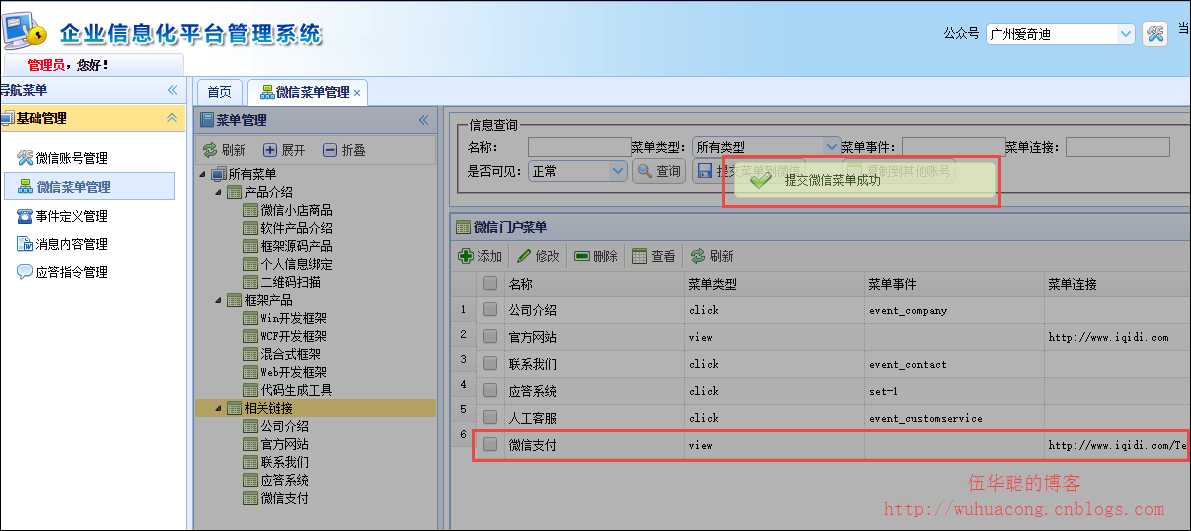Select 混合式框架 tree node
This screenshot has width=1191, height=531.
pyautogui.click(x=283, y=354)
